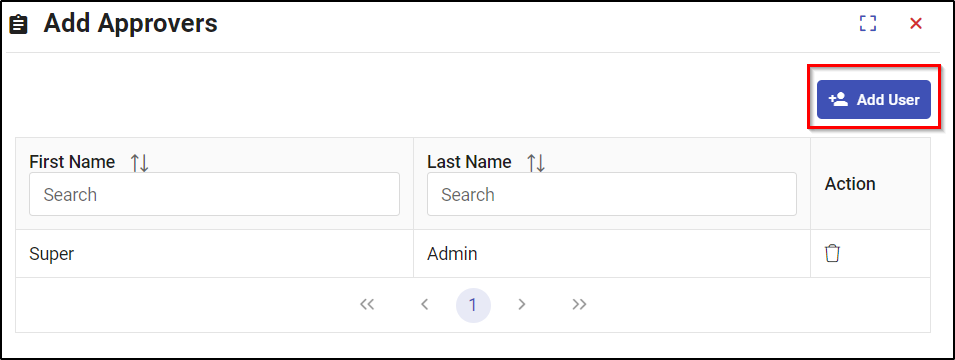Image resolution: width=955 pixels, height=360 pixels.
Task: Click the clipboard icon beside Add Approvers
Action: tap(19, 25)
